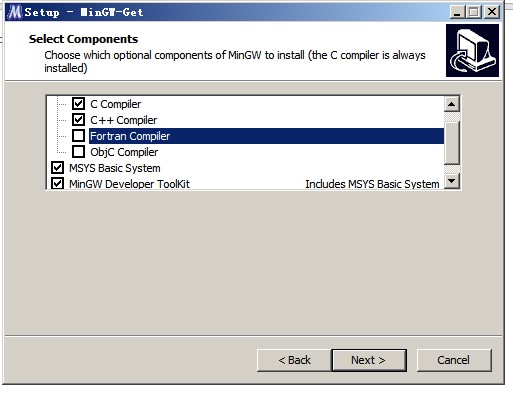Select the ObjC Compiler row label
The width and height of the screenshot is (513, 394).
click(x=124, y=152)
